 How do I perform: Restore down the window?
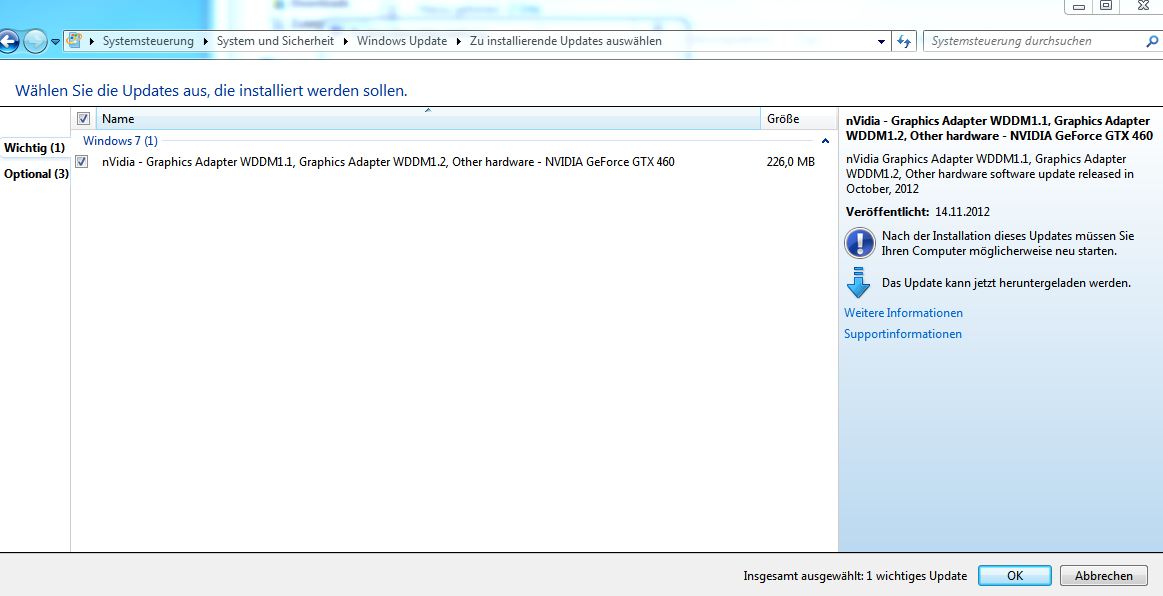point(1106,6)
